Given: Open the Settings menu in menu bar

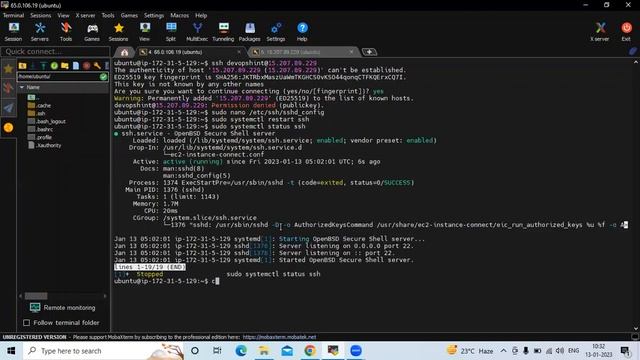Looking at the screenshot, I should click(x=154, y=15).
